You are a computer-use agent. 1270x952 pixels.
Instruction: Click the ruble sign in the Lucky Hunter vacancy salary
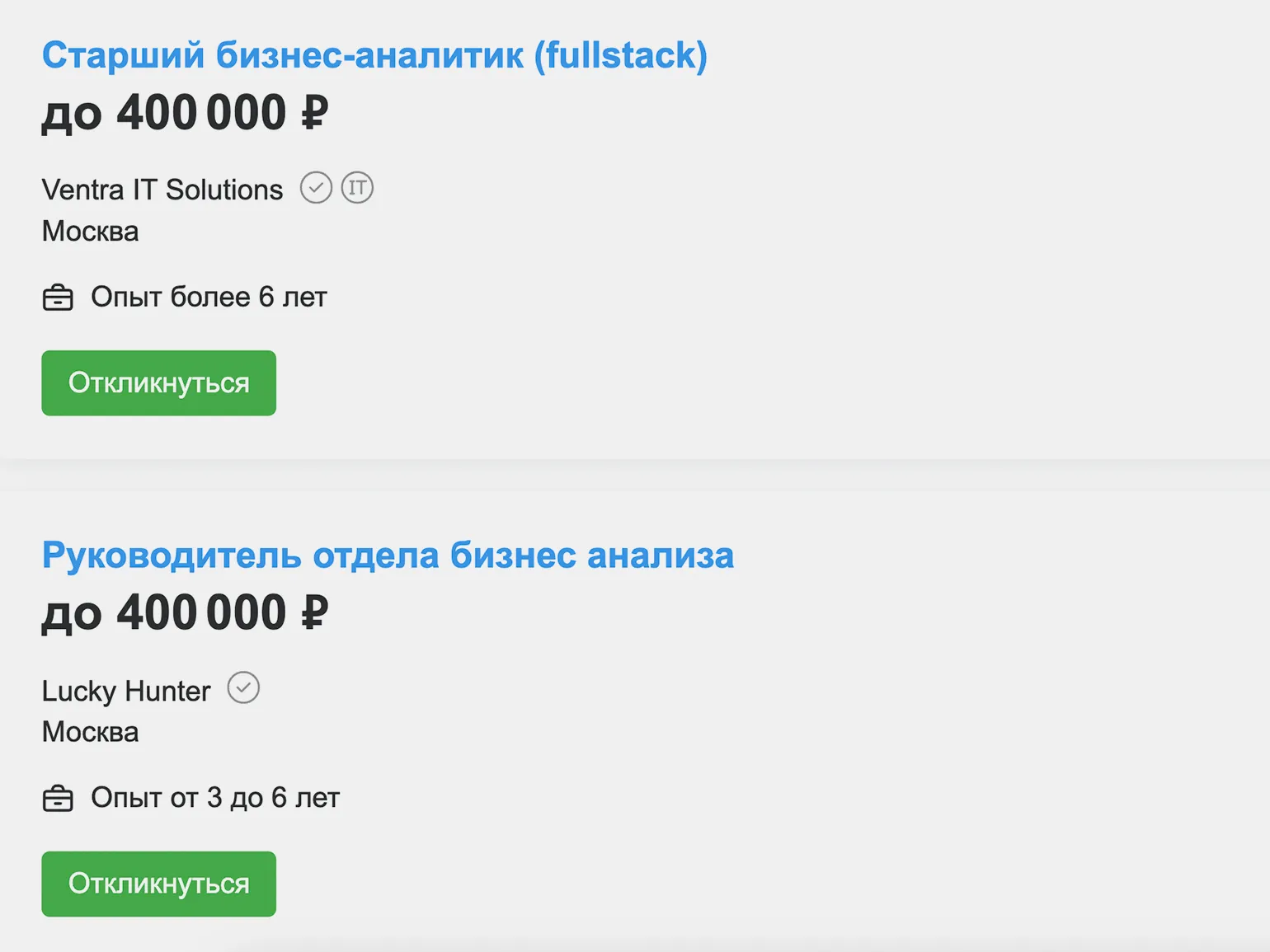point(314,613)
